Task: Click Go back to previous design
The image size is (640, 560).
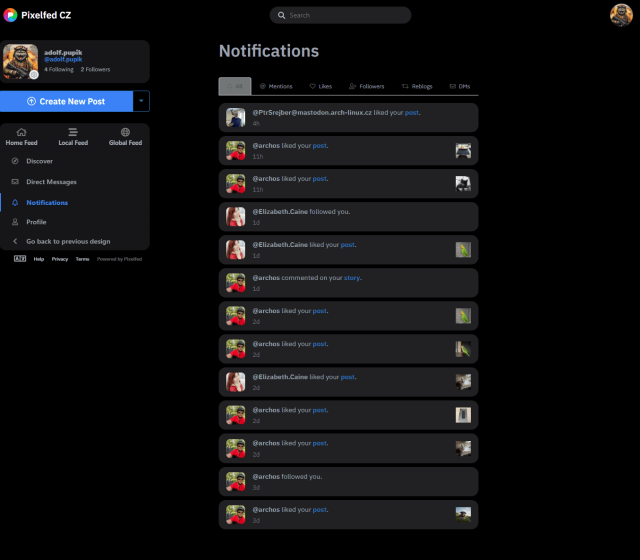Action: 67,242
